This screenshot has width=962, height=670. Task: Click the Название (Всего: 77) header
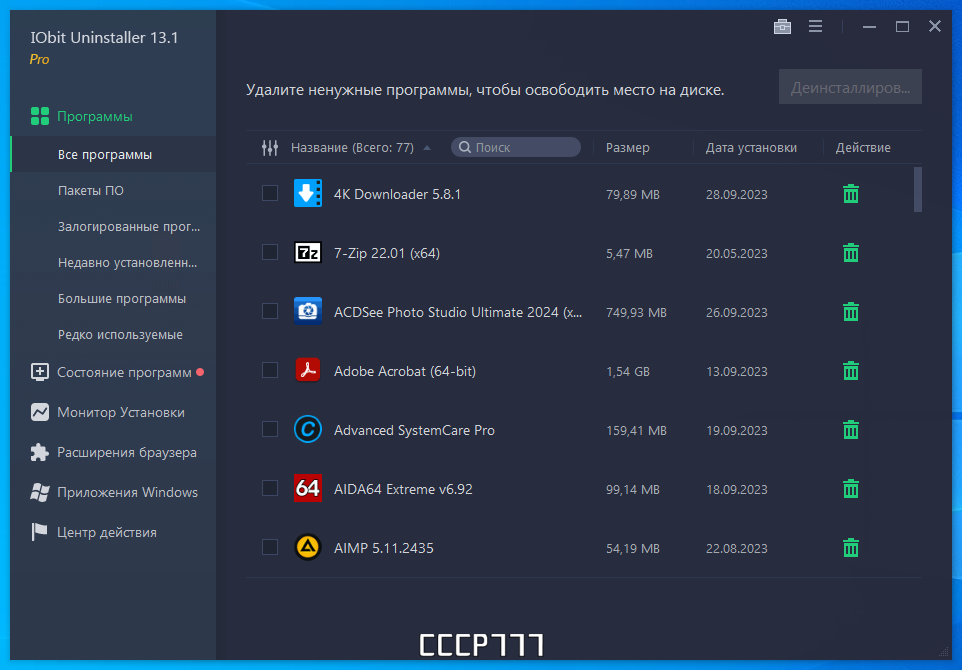point(352,148)
